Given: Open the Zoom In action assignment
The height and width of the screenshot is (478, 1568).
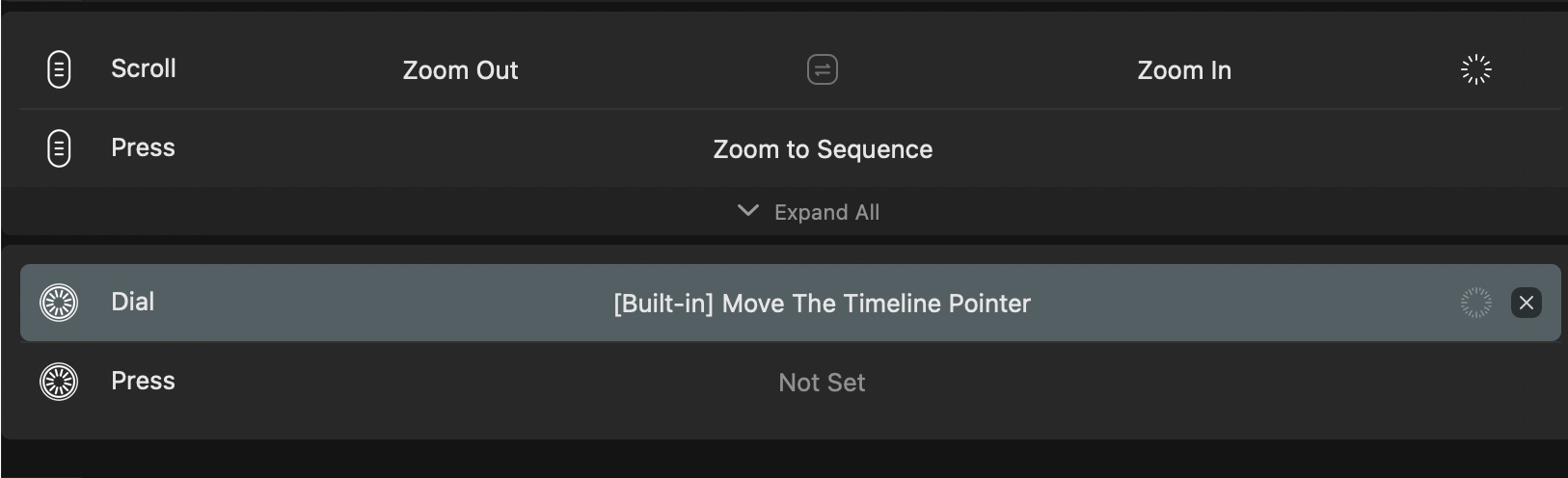Looking at the screenshot, I should coord(1184,70).
